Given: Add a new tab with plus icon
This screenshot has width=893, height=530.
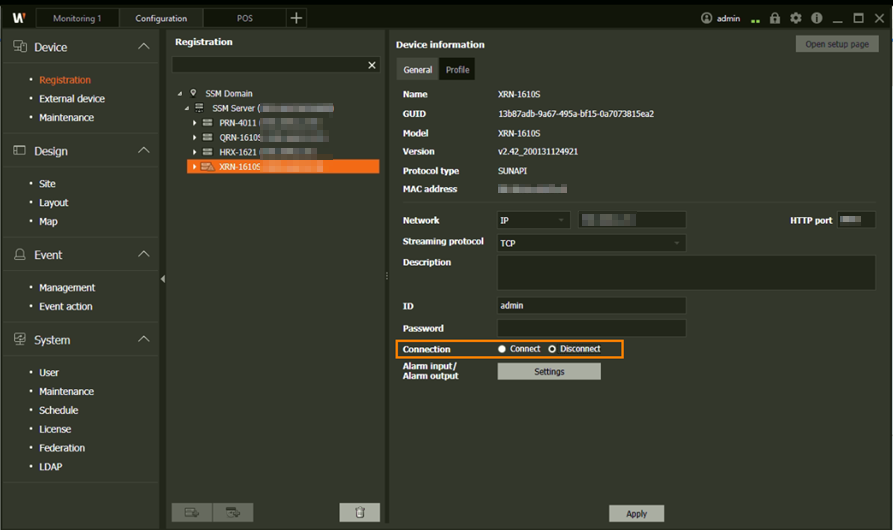Looking at the screenshot, I should 296,18.
